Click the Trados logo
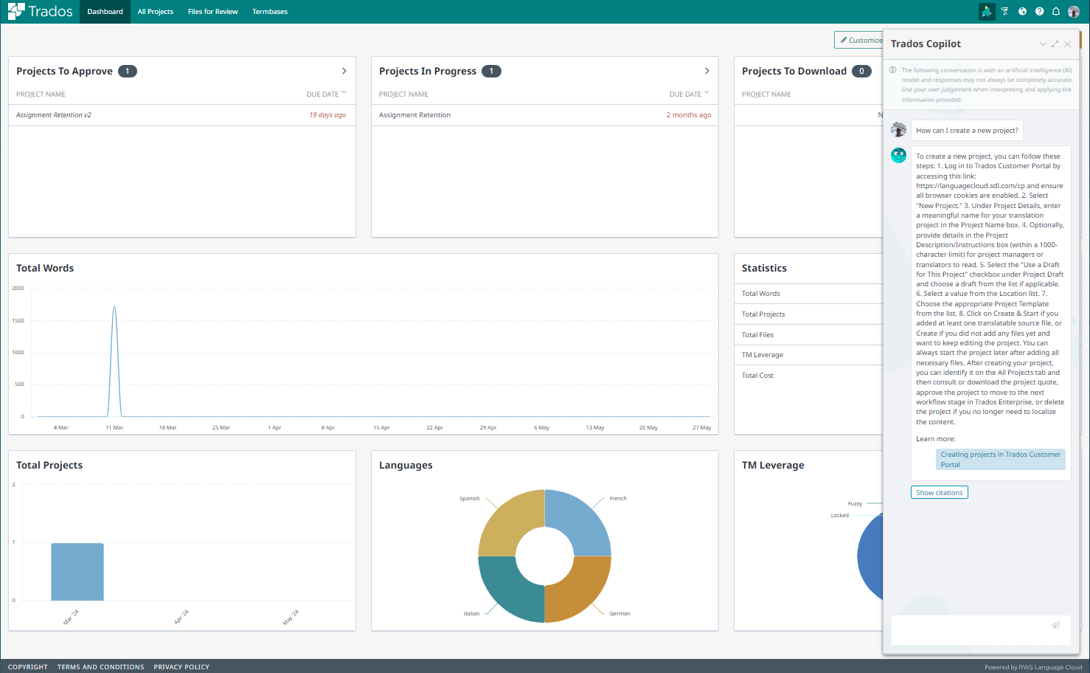The image size is (1090, 673). [41, 12]
